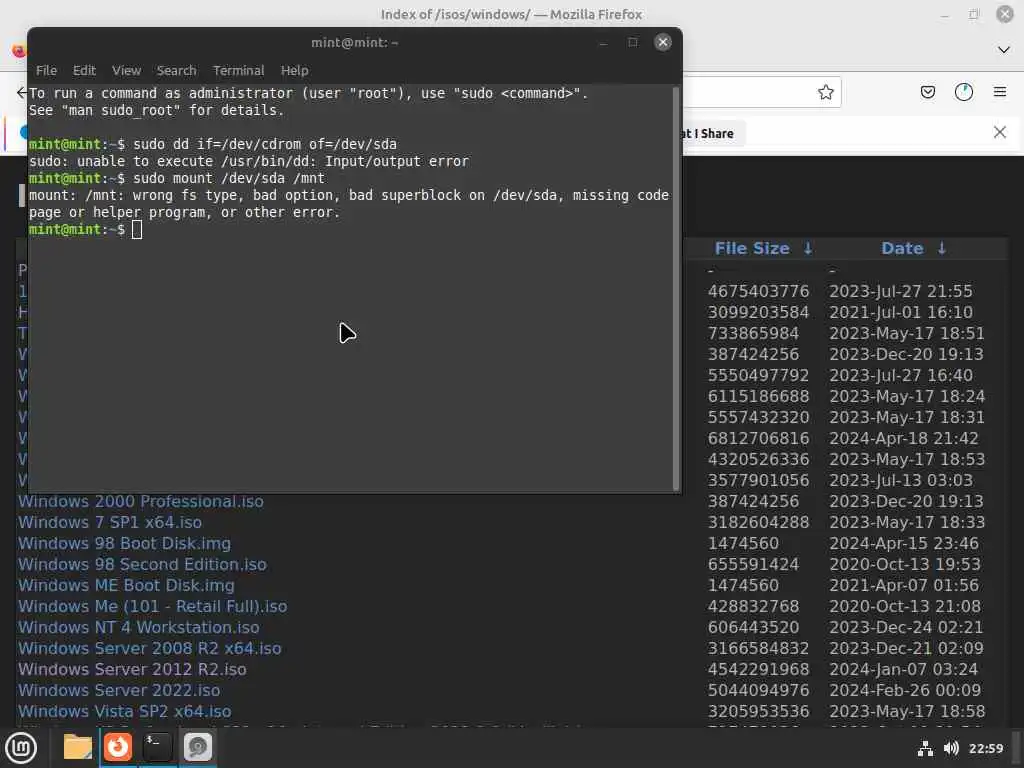Dismiss the Firefox notification bar
This screenshot has height=768, width=1024.
click(1000, 133)
